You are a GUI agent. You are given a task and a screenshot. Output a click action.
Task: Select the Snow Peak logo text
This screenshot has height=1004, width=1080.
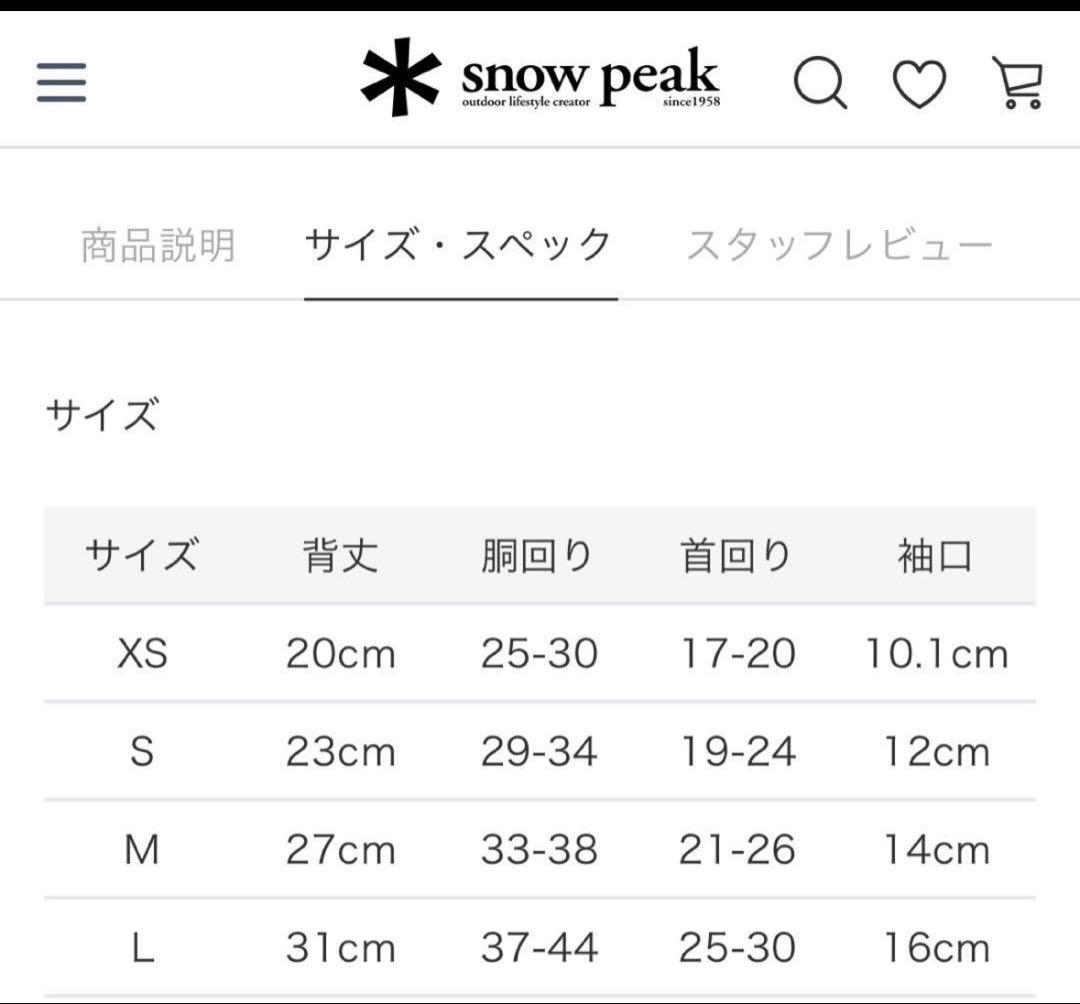pyautogui.click(x=590, y=70)
